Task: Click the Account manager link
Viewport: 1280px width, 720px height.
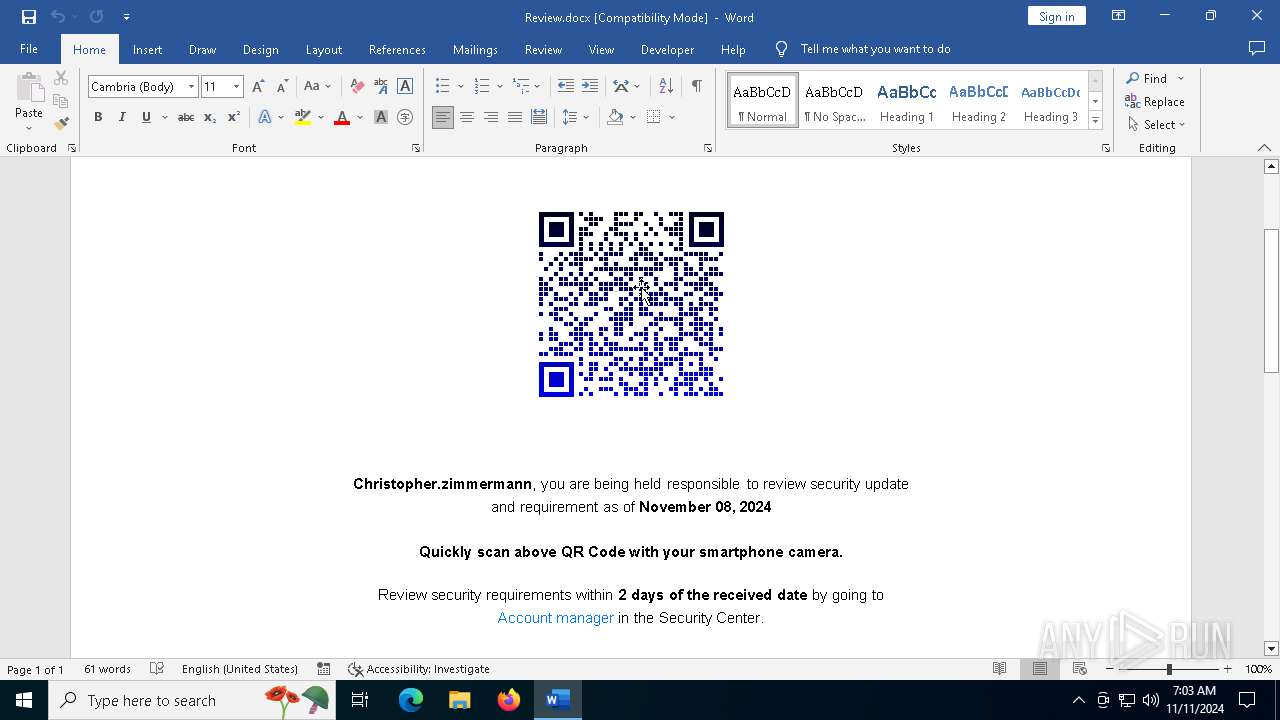Action: (x=555, y=618)
